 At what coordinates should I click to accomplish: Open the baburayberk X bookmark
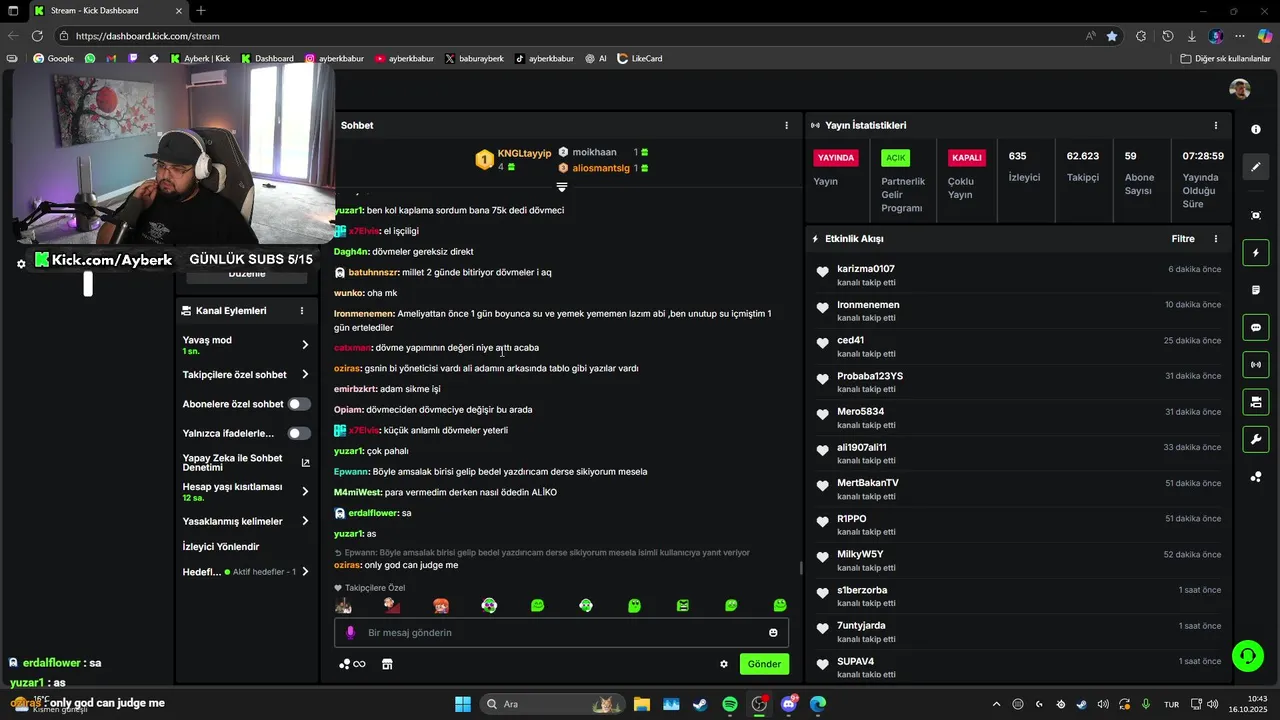(474, 58)
